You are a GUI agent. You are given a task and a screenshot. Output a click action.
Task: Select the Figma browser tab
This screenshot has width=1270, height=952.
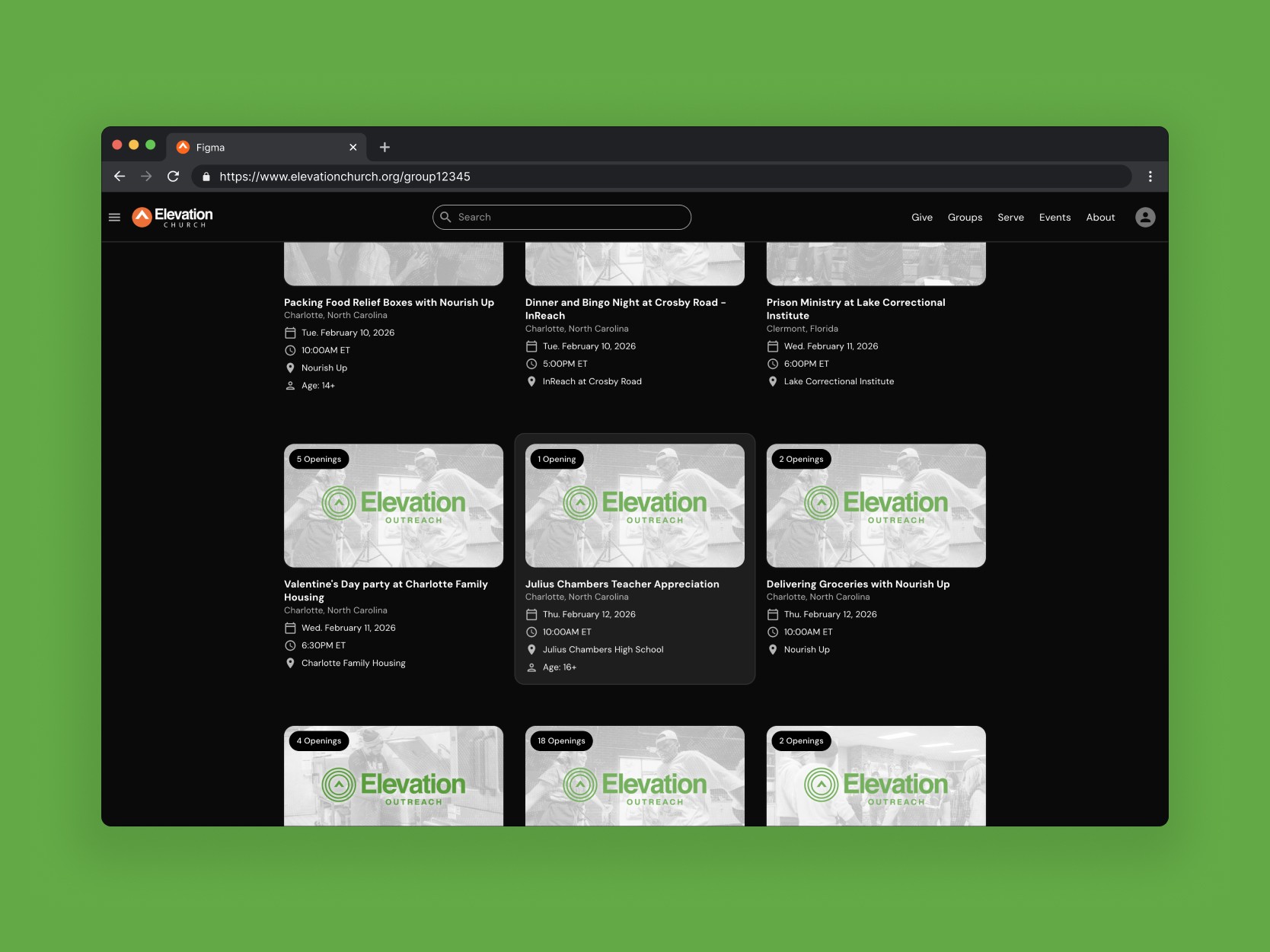pyautogui.click(x=266, y=147)
